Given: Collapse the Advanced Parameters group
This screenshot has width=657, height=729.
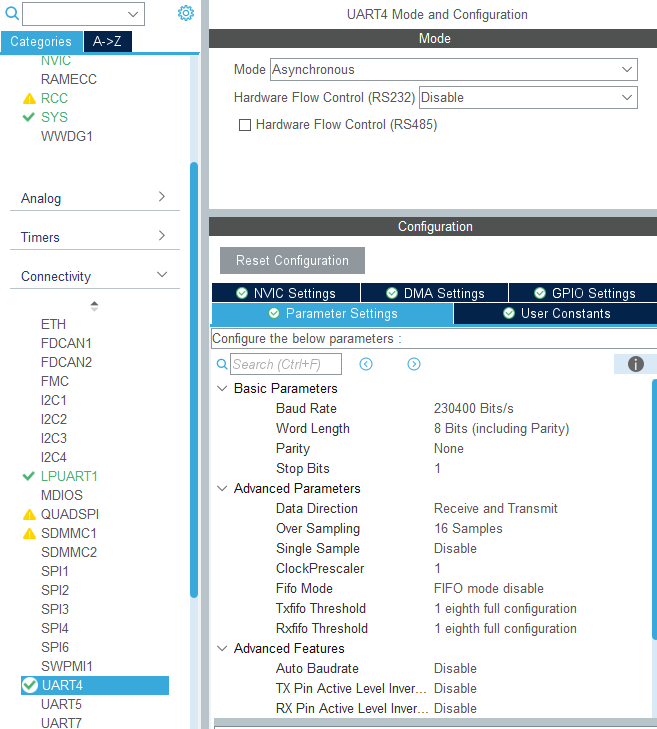Looking at the screenshot, I should 222,489.
